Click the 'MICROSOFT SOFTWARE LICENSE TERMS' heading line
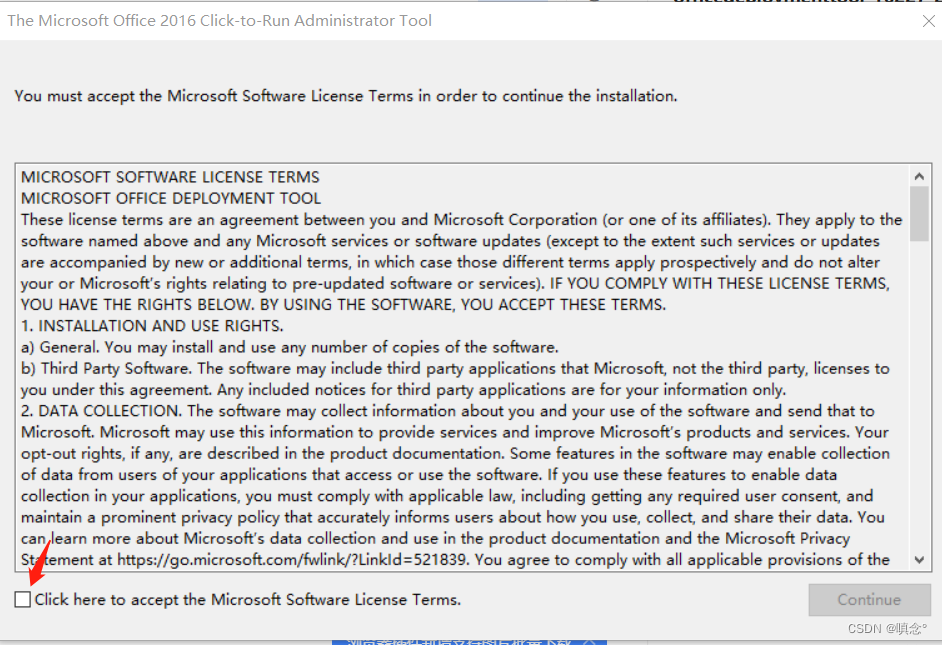This screenshot has height=645, width=942. [170, 177]
